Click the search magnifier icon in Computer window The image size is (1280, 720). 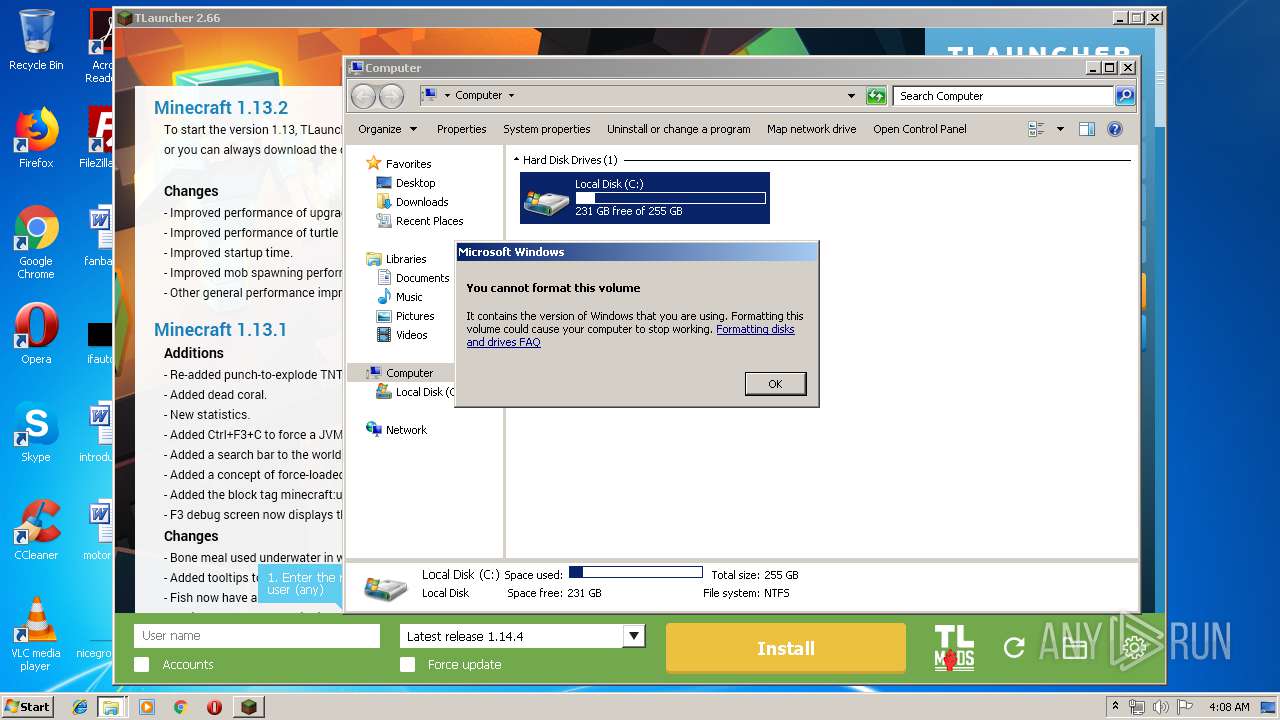click(1125, 96)
